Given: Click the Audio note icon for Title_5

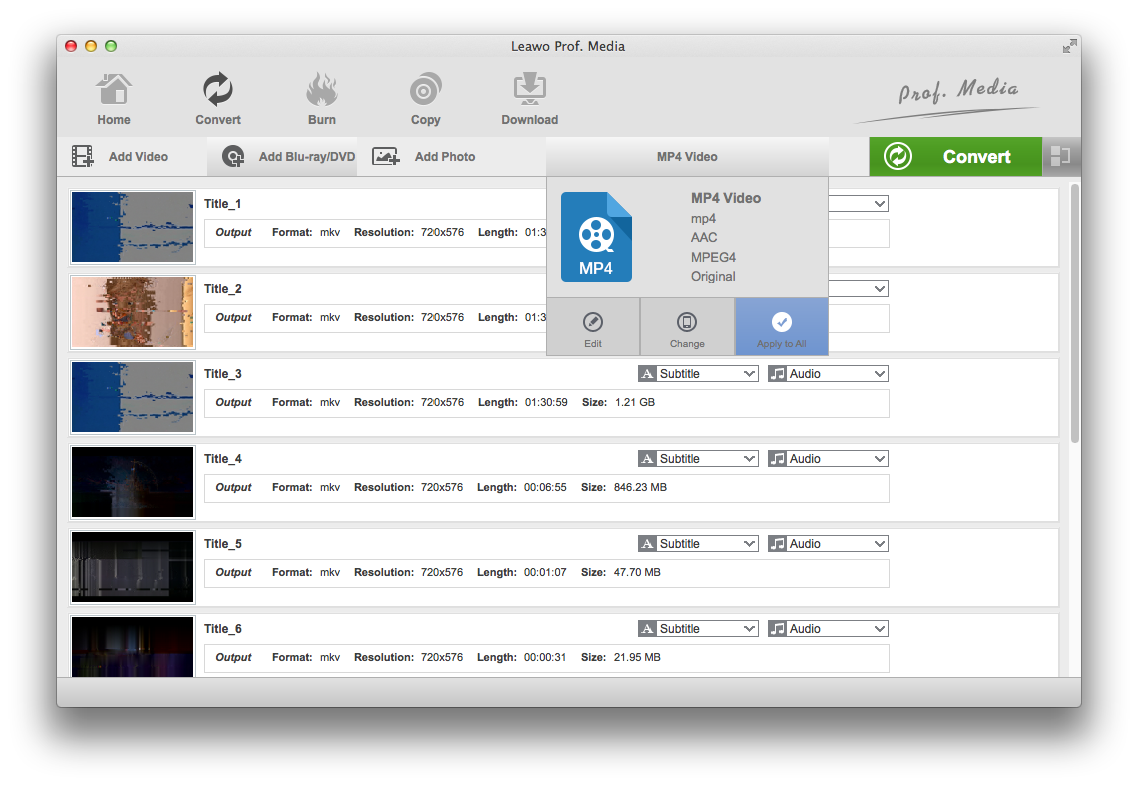Looking at the screenshot, I should pos(777,544).
